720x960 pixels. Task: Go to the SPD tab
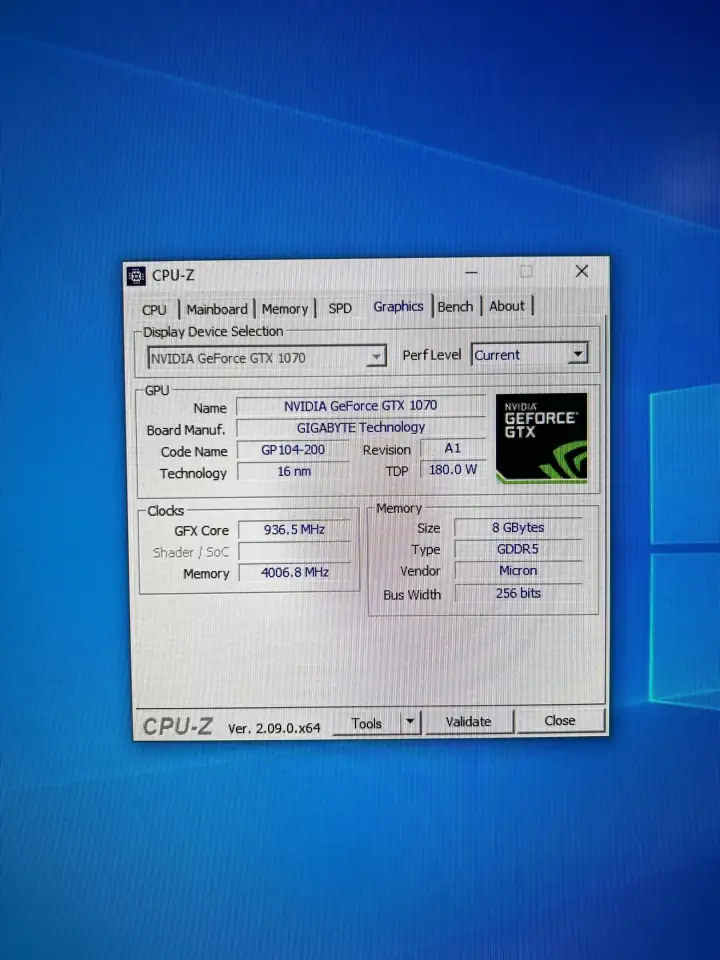click(x=340, y=308)
